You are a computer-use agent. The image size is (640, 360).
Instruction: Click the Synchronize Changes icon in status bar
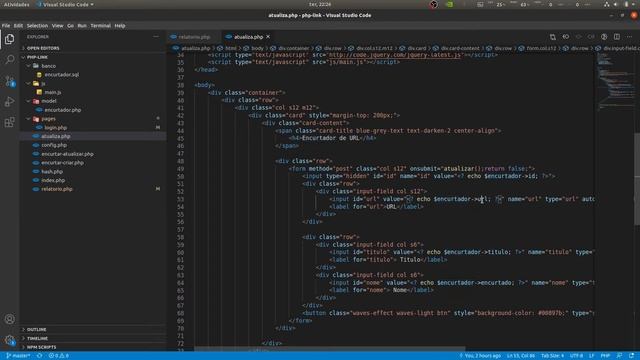point(40,356)
